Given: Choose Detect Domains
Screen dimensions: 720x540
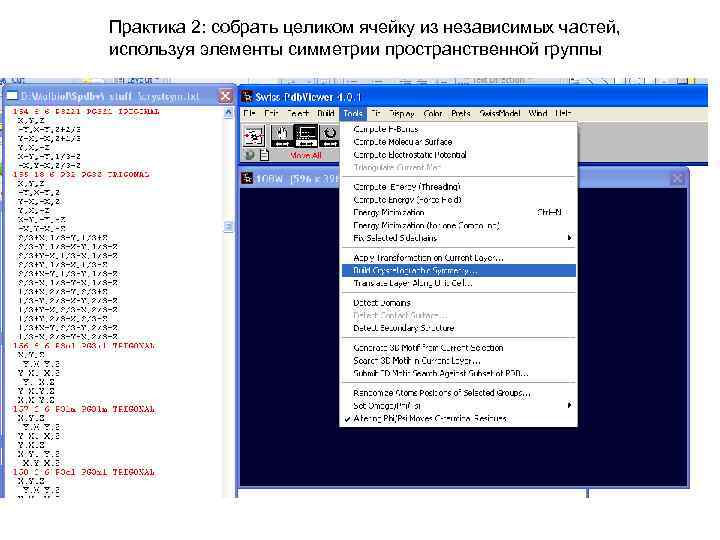Looking at the screenshot, I should pos(459,303).
